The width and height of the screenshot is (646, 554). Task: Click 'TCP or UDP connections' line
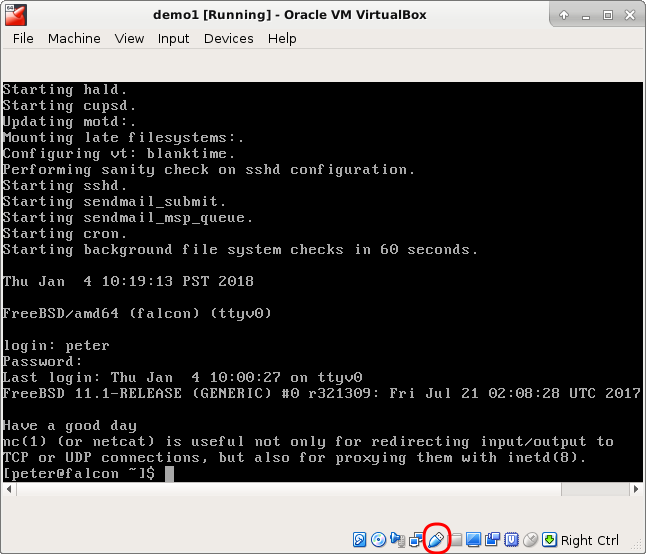click(295, 458)
